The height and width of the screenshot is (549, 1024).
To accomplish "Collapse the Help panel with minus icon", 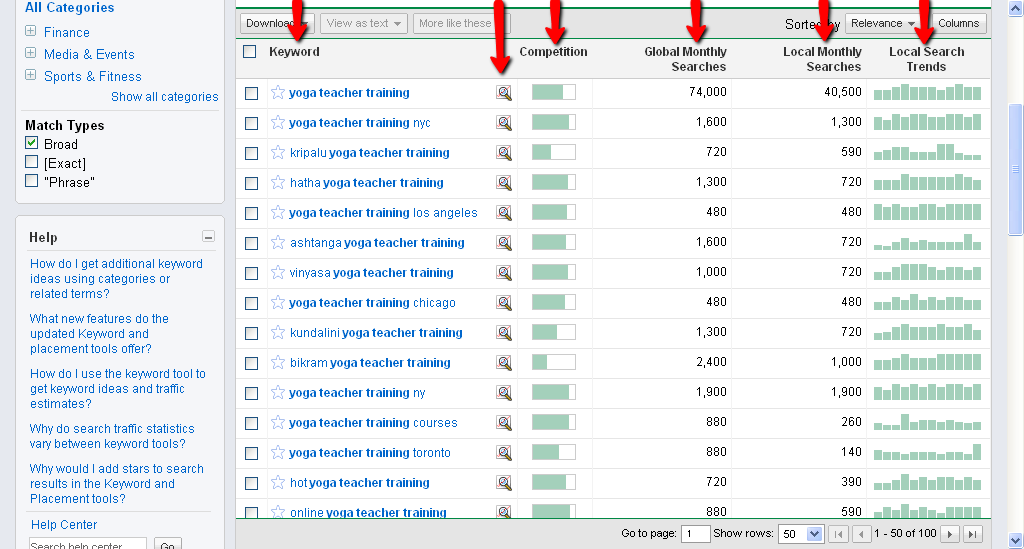I will click(x=208, y=237).
